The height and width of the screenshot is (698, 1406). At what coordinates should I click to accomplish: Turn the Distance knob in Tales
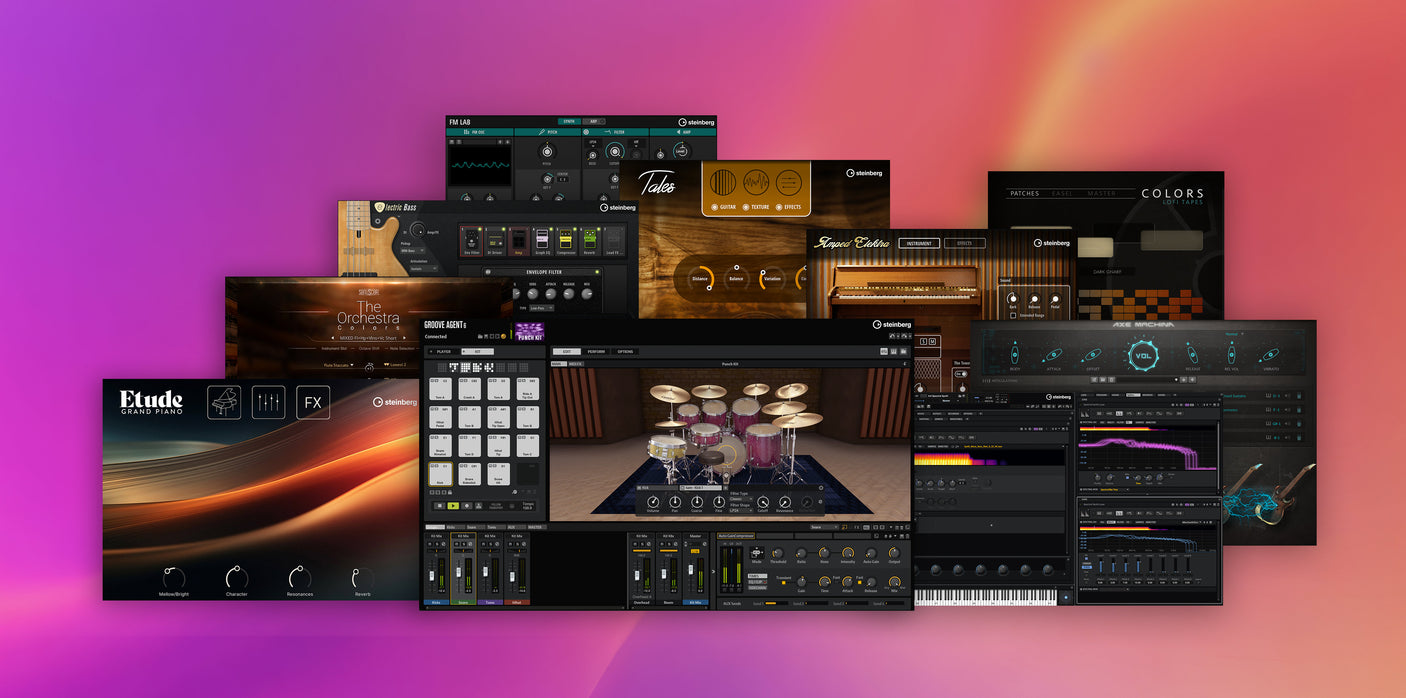[700, 278]
